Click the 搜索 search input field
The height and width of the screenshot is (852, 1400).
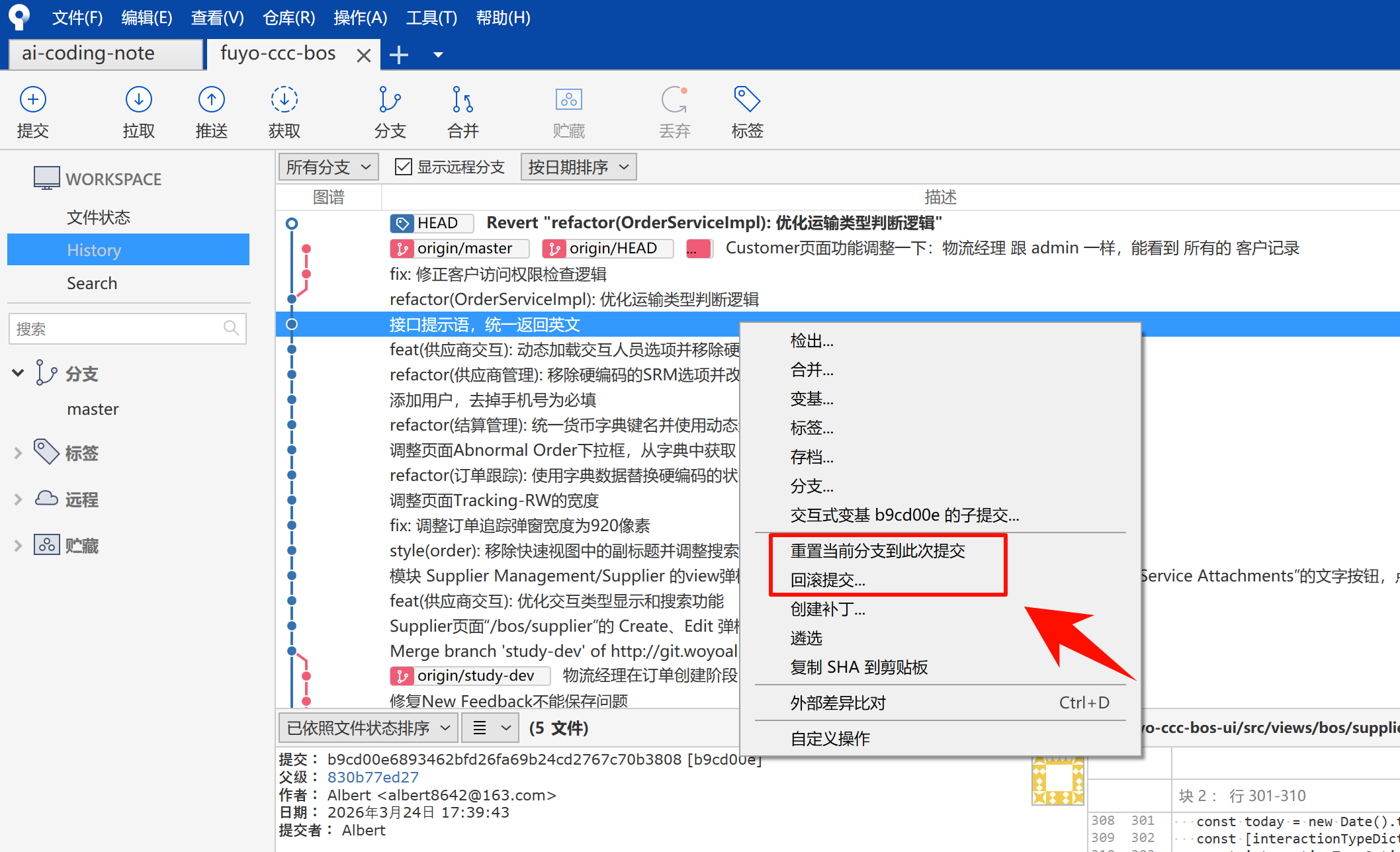116,329
